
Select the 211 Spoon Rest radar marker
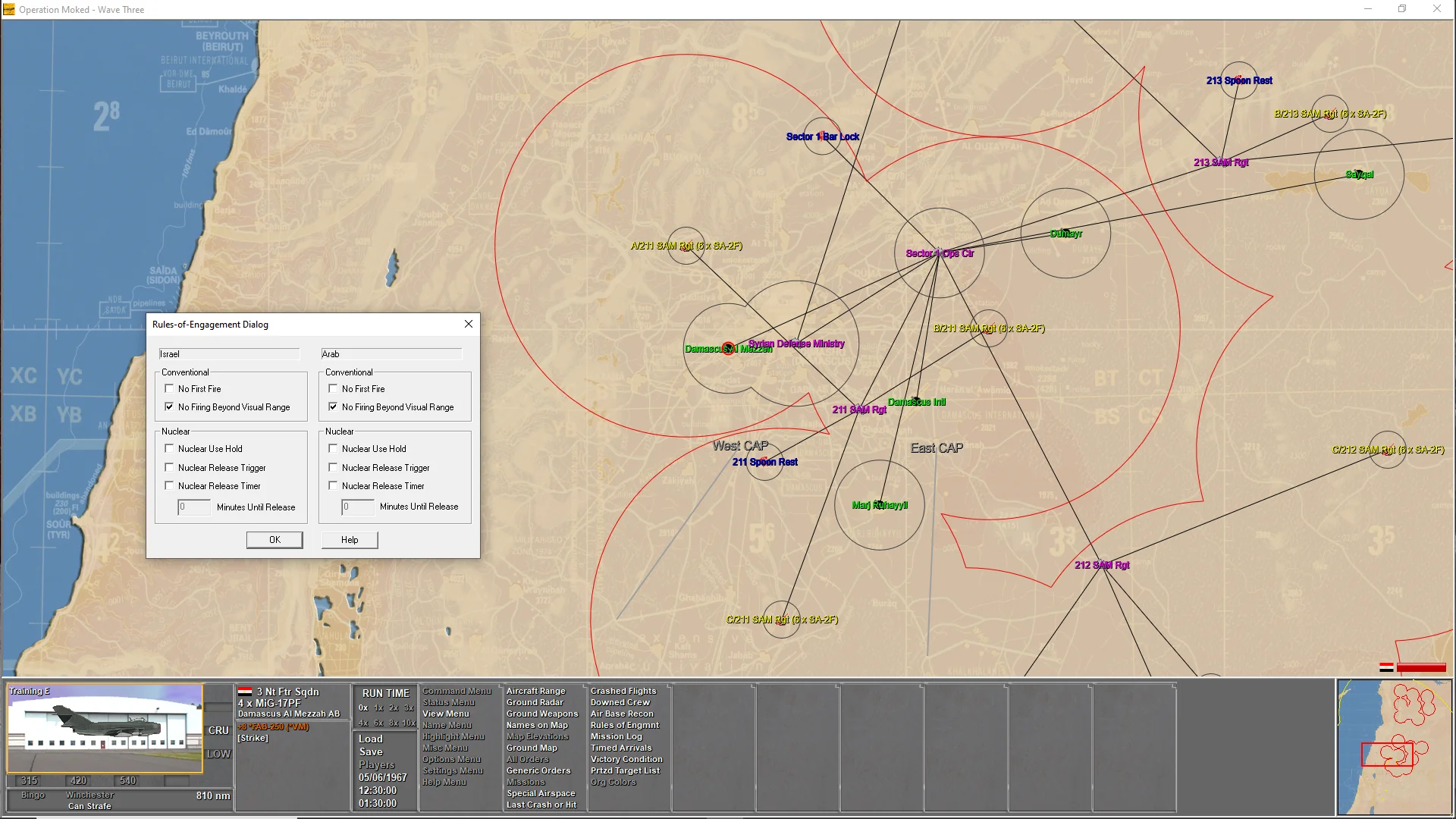(764, 462)
